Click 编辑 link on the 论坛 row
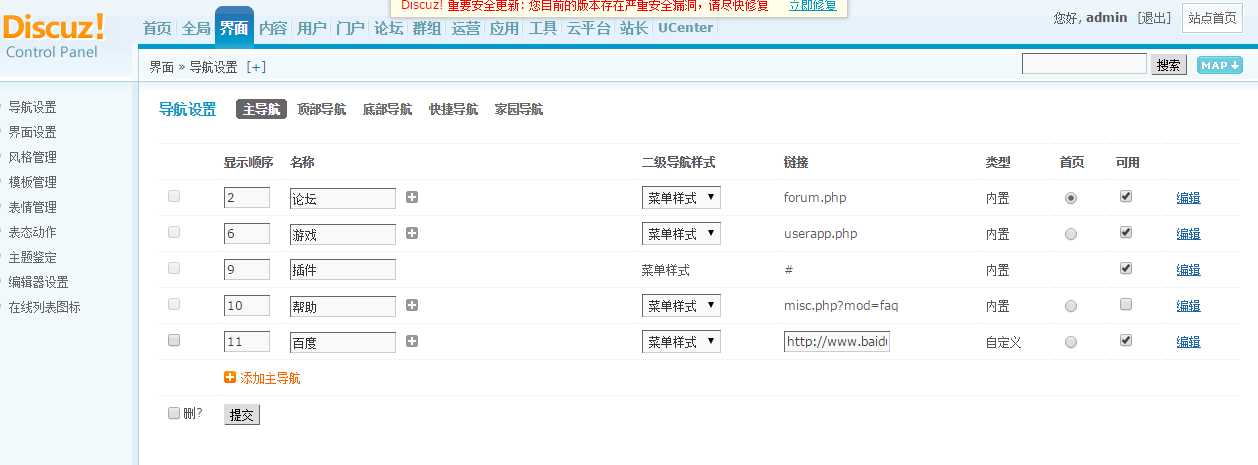This screenshot has height=465, width=1258. [x=1188, y=198]
